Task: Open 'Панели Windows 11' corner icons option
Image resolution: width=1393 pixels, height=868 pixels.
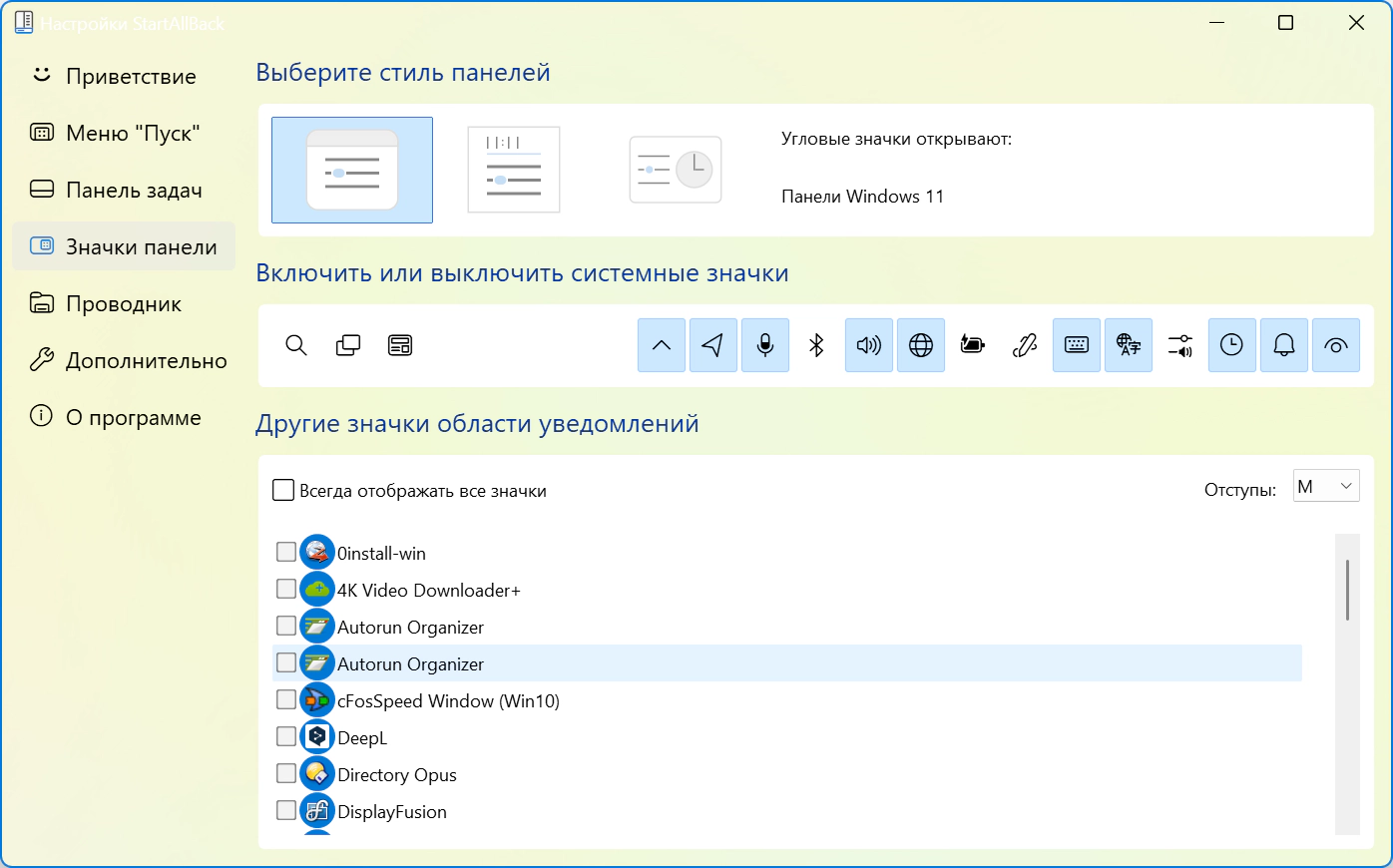Action: pyautogui.click(x=862, y=197)
